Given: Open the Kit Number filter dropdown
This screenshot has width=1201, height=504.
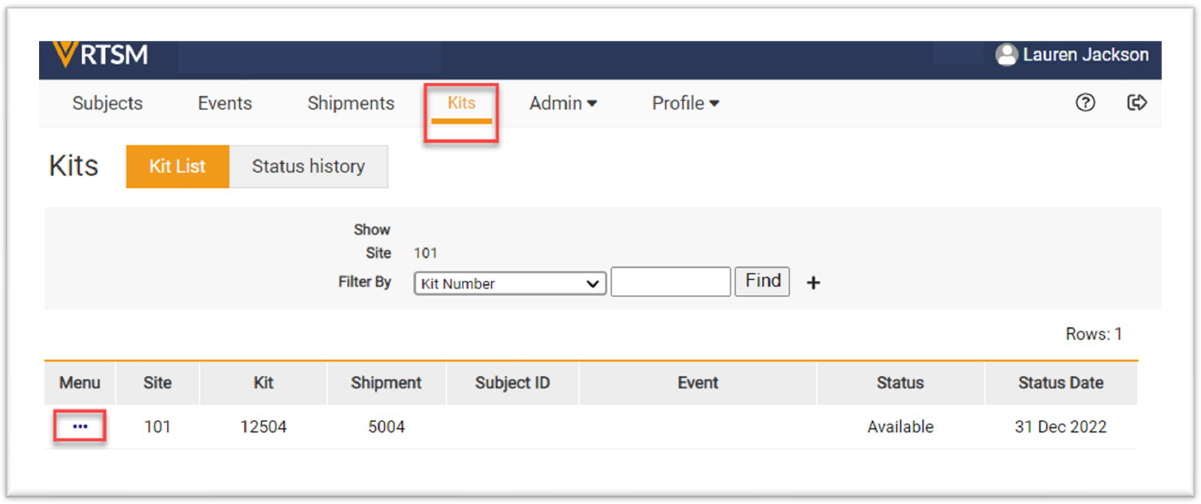Looking at the screenshot, I should [x=510, y=283].
